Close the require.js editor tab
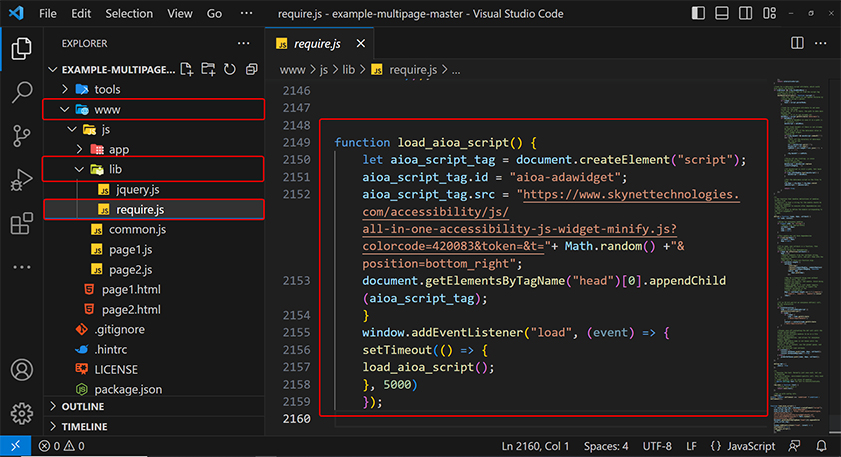The image size is (841, 457). (361, 44)
